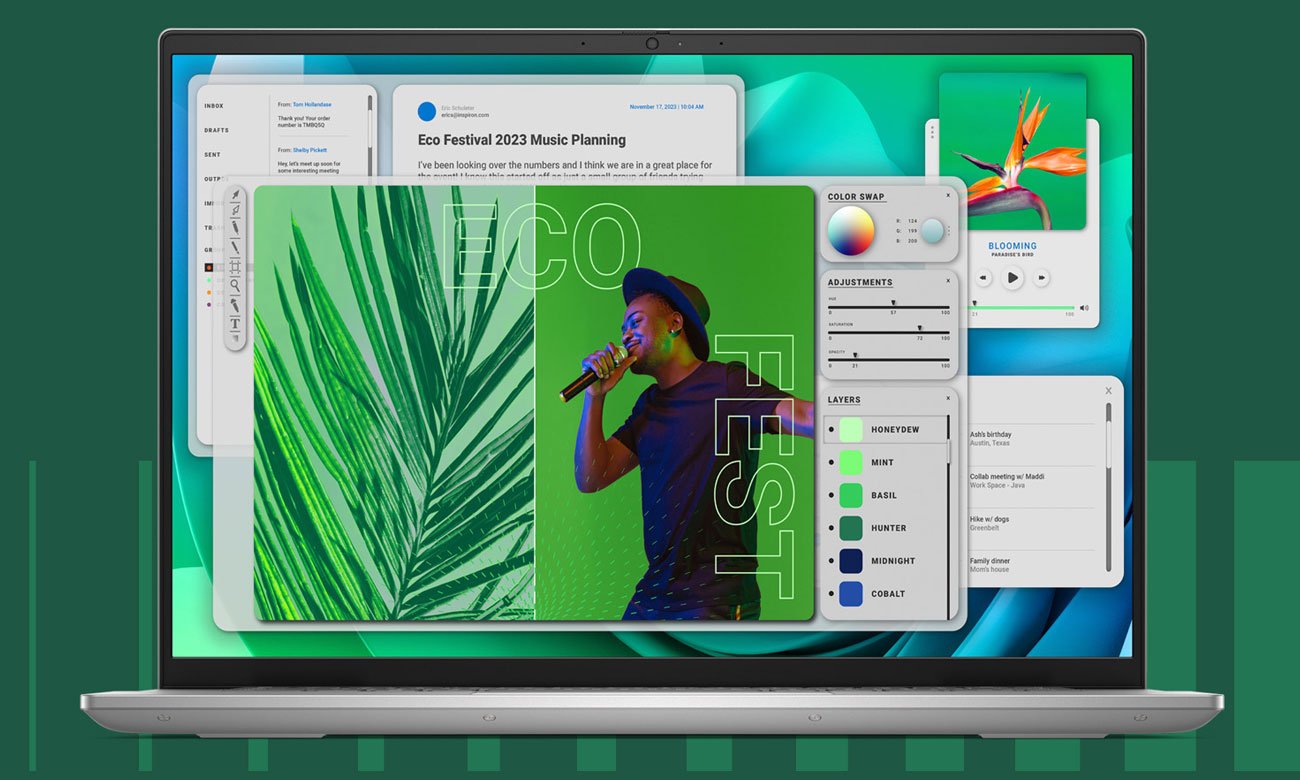Toggle the Mint layer visibility dot
The image size is (1300, 780).
pyautogui.click(x=831, y=462)
